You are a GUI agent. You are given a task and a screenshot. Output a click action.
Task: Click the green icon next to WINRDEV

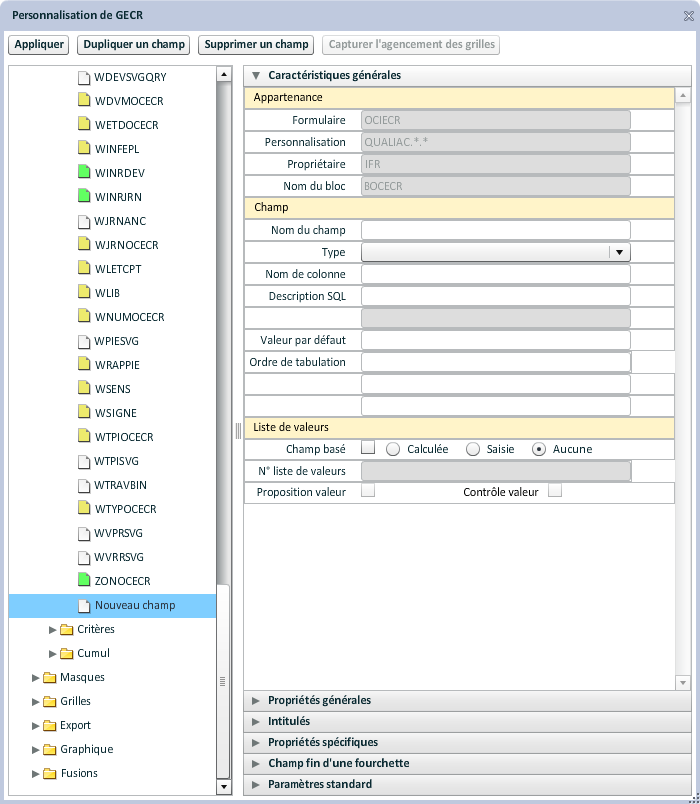[85, 173]
